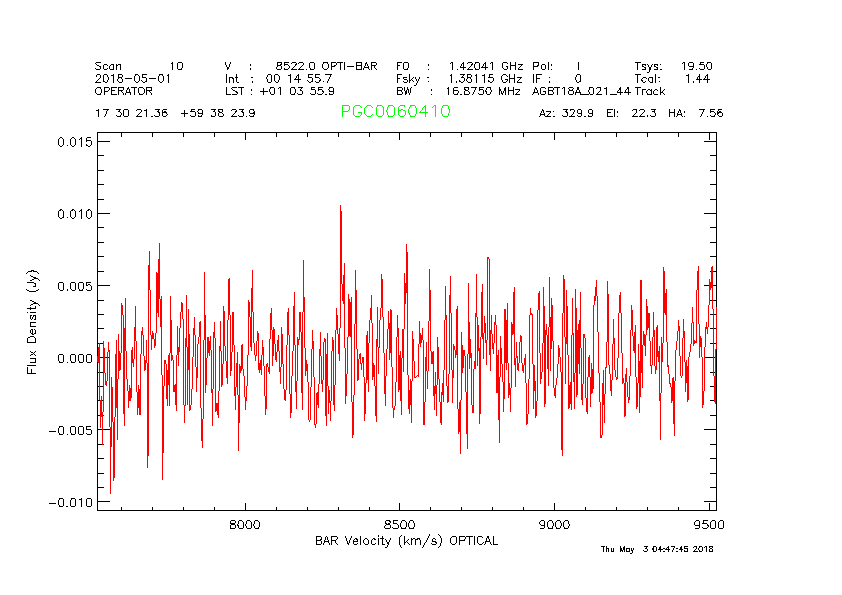Click the -0.010 flux axis tick label
Viewport: 842px width, 595px height.
click(x=72, y=502)
